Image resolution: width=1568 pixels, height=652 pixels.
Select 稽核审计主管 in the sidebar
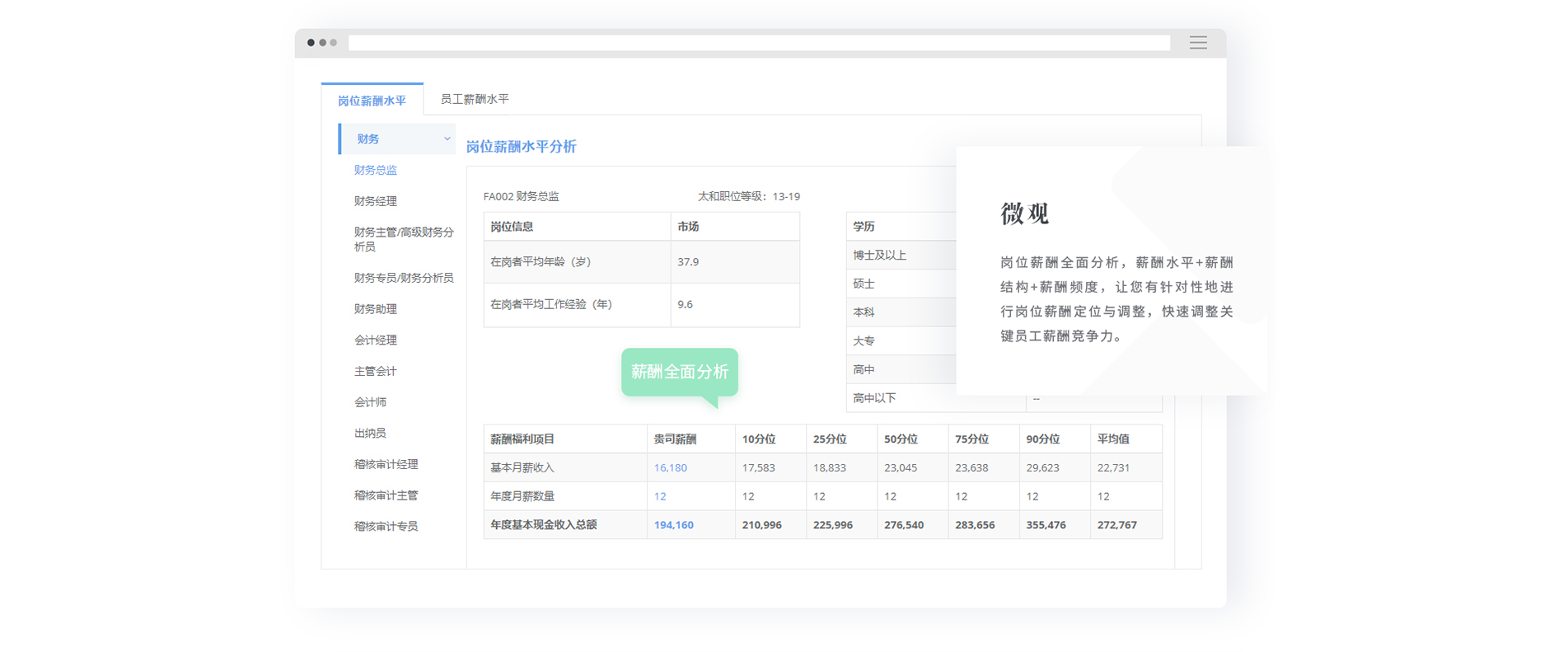tap(386, 495)
